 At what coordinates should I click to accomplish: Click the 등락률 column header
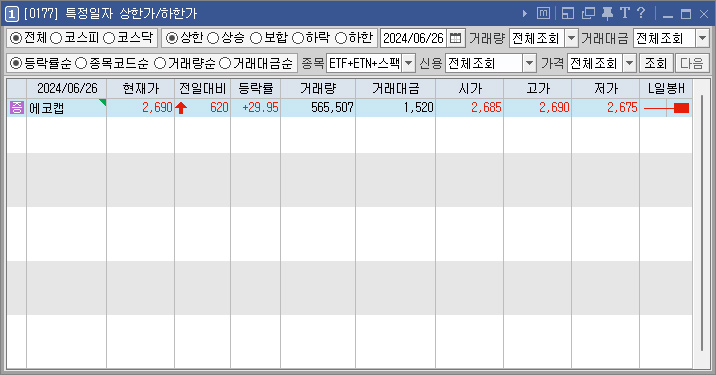256,88
